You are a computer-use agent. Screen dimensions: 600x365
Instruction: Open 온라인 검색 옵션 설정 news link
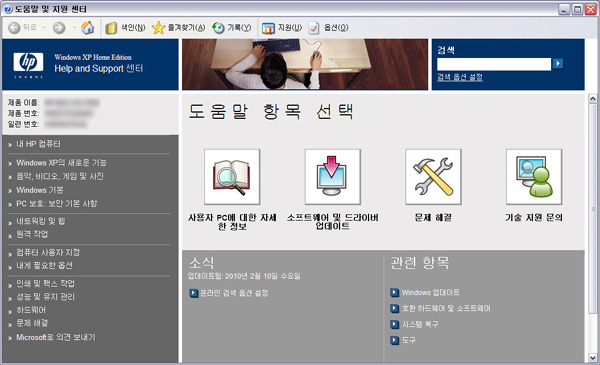coord(234,293)
